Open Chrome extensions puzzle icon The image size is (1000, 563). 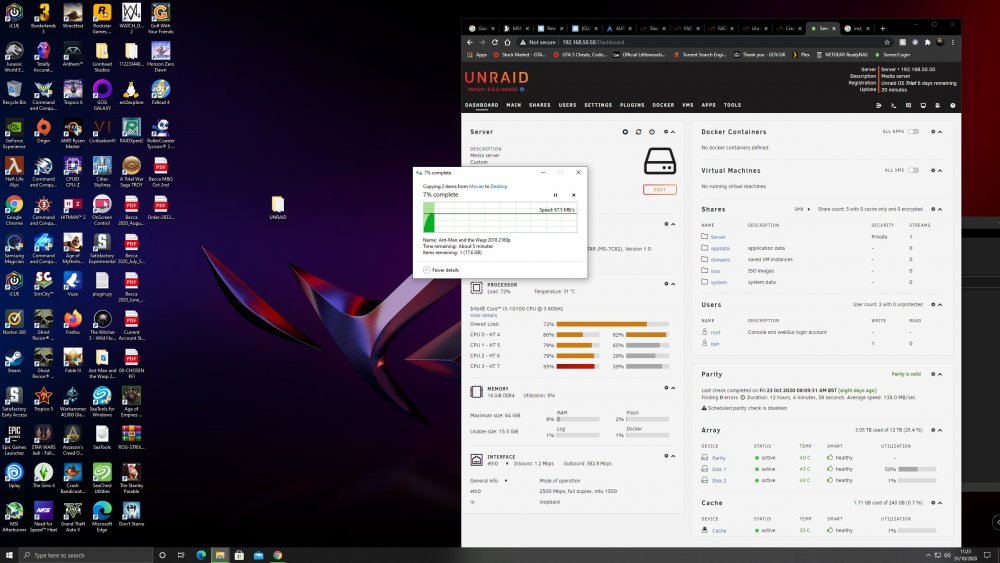tap(927, 42)
